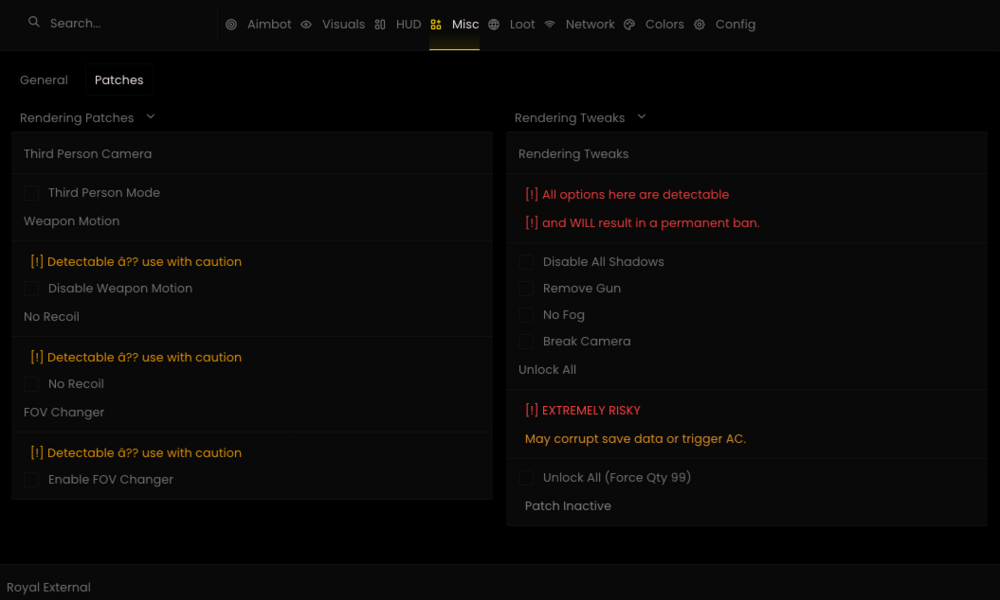Click 'May corrupt save data' warning text
The height and width of the screenshot is (600, 1000).
[635, 439]
